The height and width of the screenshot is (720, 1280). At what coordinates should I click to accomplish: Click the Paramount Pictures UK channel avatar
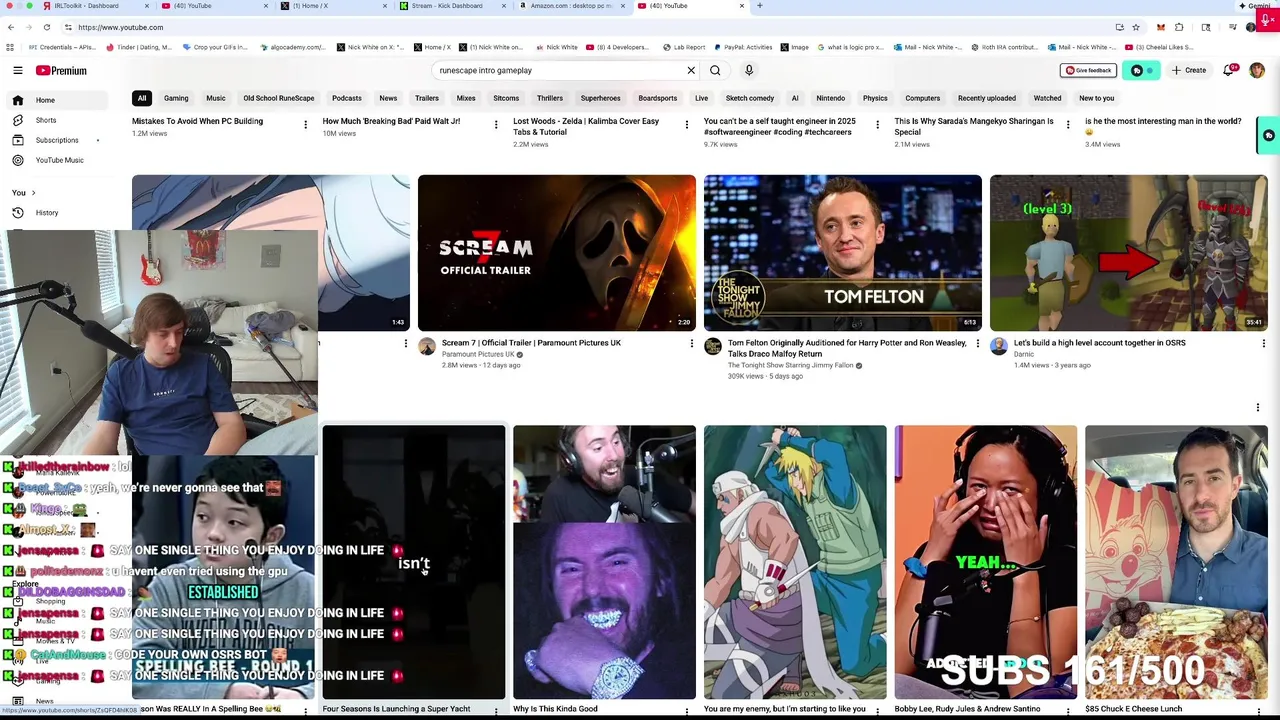click(427, 347)
